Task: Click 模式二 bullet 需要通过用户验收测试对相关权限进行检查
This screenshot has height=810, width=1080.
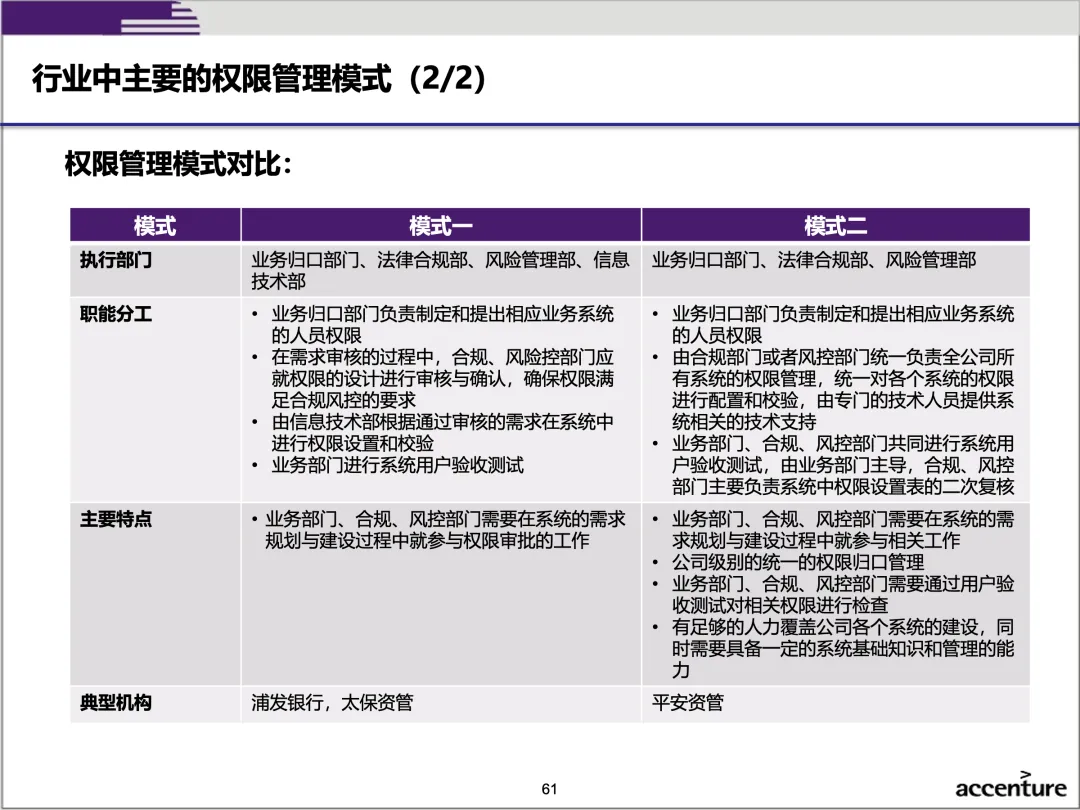Action: pos(834,594)
